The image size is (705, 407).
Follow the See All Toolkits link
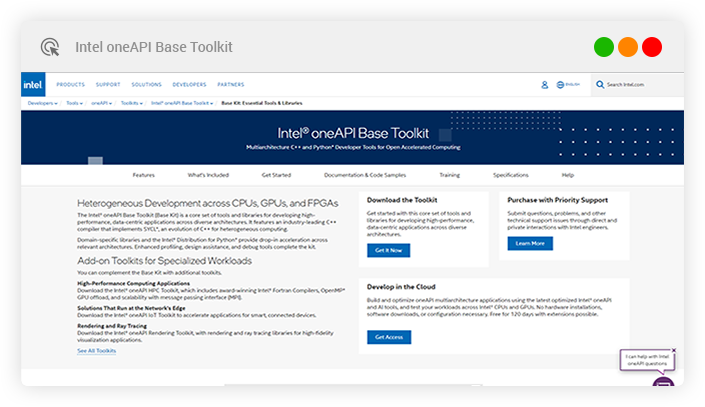pos(97,351)
